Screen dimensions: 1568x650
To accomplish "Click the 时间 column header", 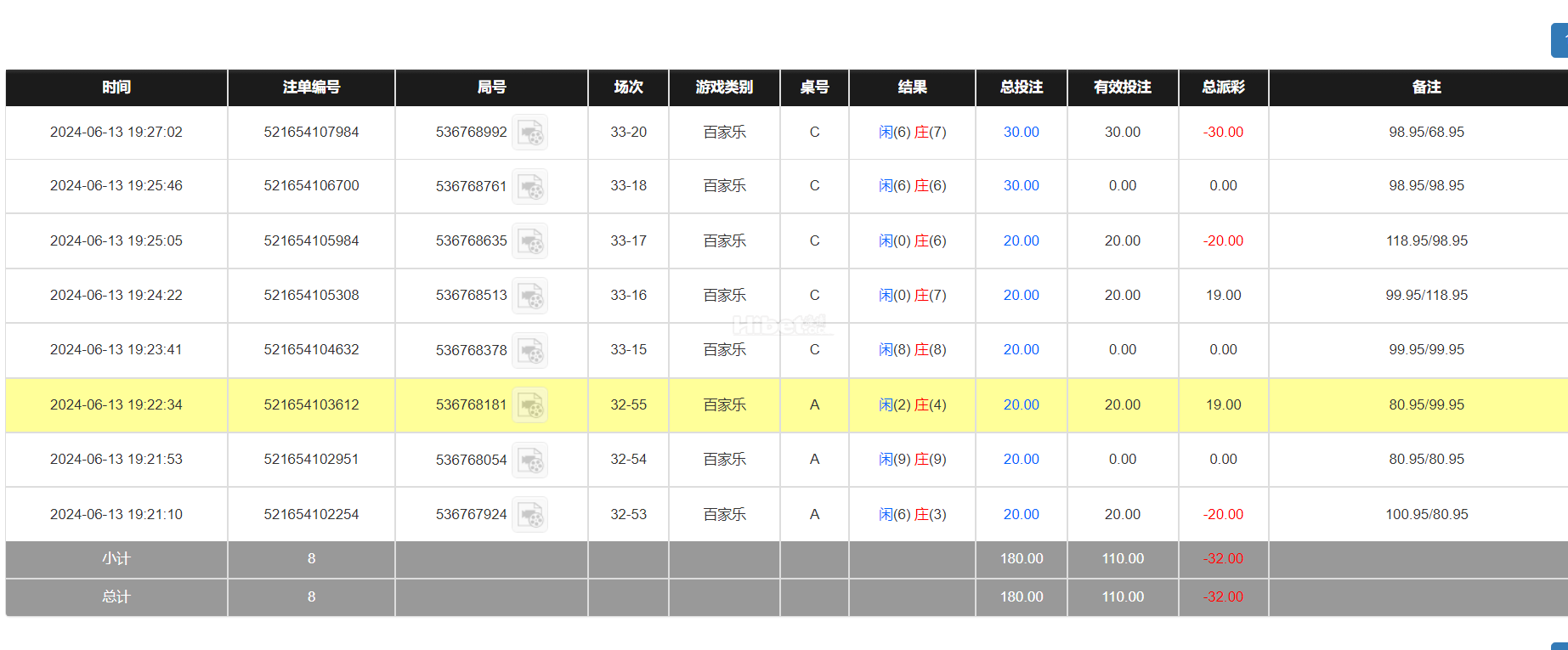I will 116,88.
